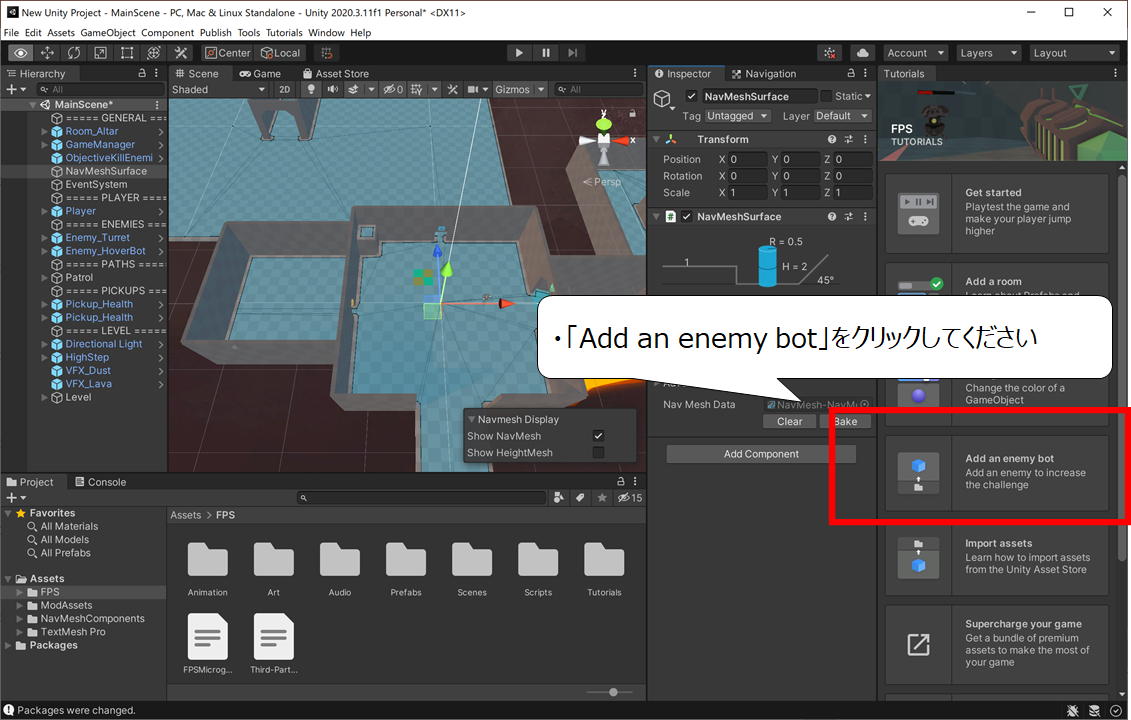Switch to the Navigation tab
The width and height of the screenshot is (1131, 720).
764,74
